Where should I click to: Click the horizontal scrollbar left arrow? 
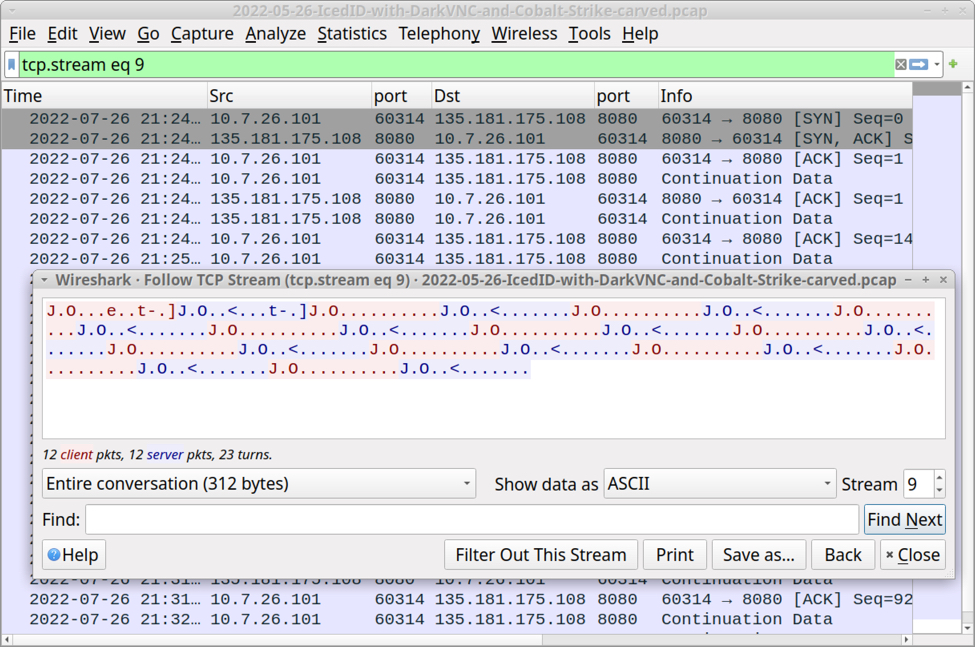point(7,640)
